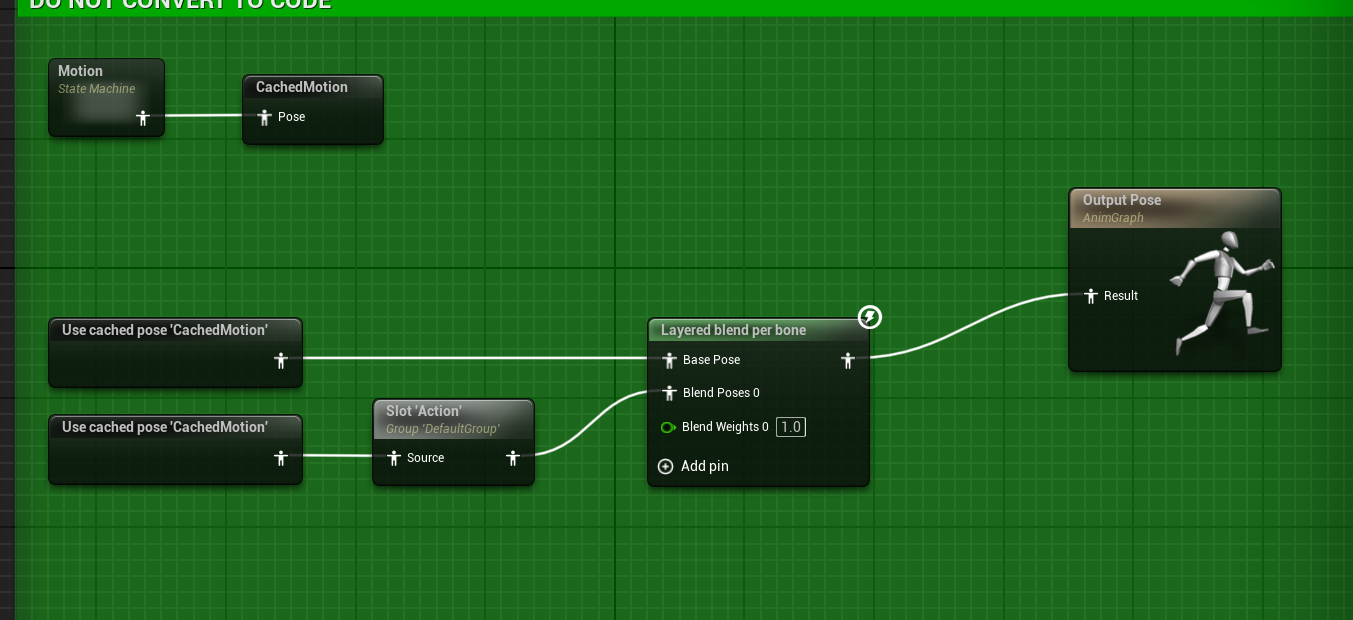Select the Layered blend per bone node title

click(x=733, y=330)
